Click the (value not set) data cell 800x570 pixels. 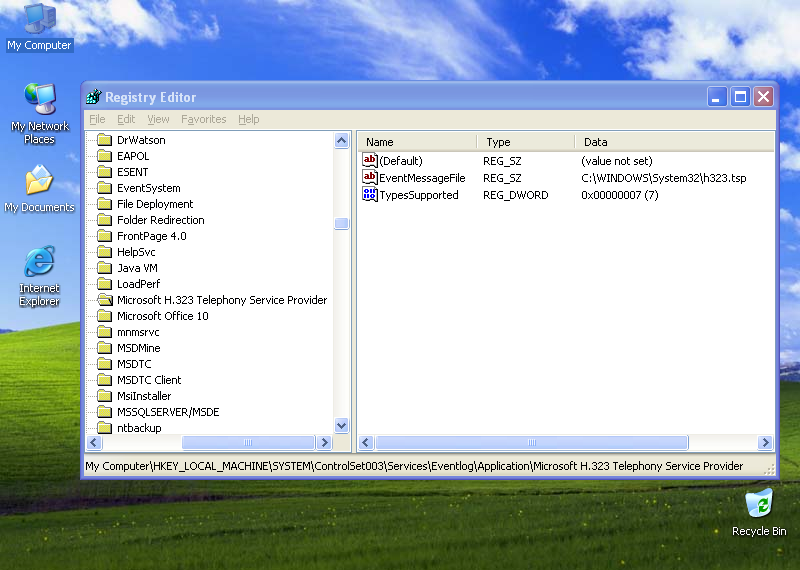pyautogui.click(x=616, y=161)
